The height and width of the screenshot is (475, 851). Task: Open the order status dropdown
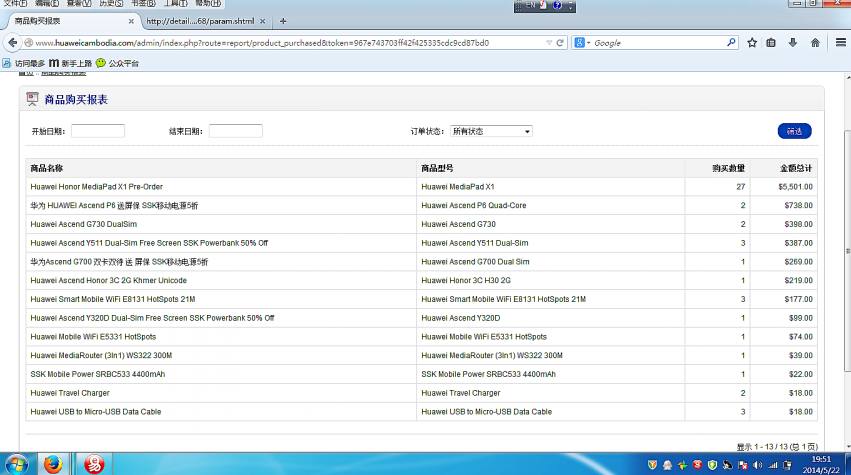[x=491, y=131]
